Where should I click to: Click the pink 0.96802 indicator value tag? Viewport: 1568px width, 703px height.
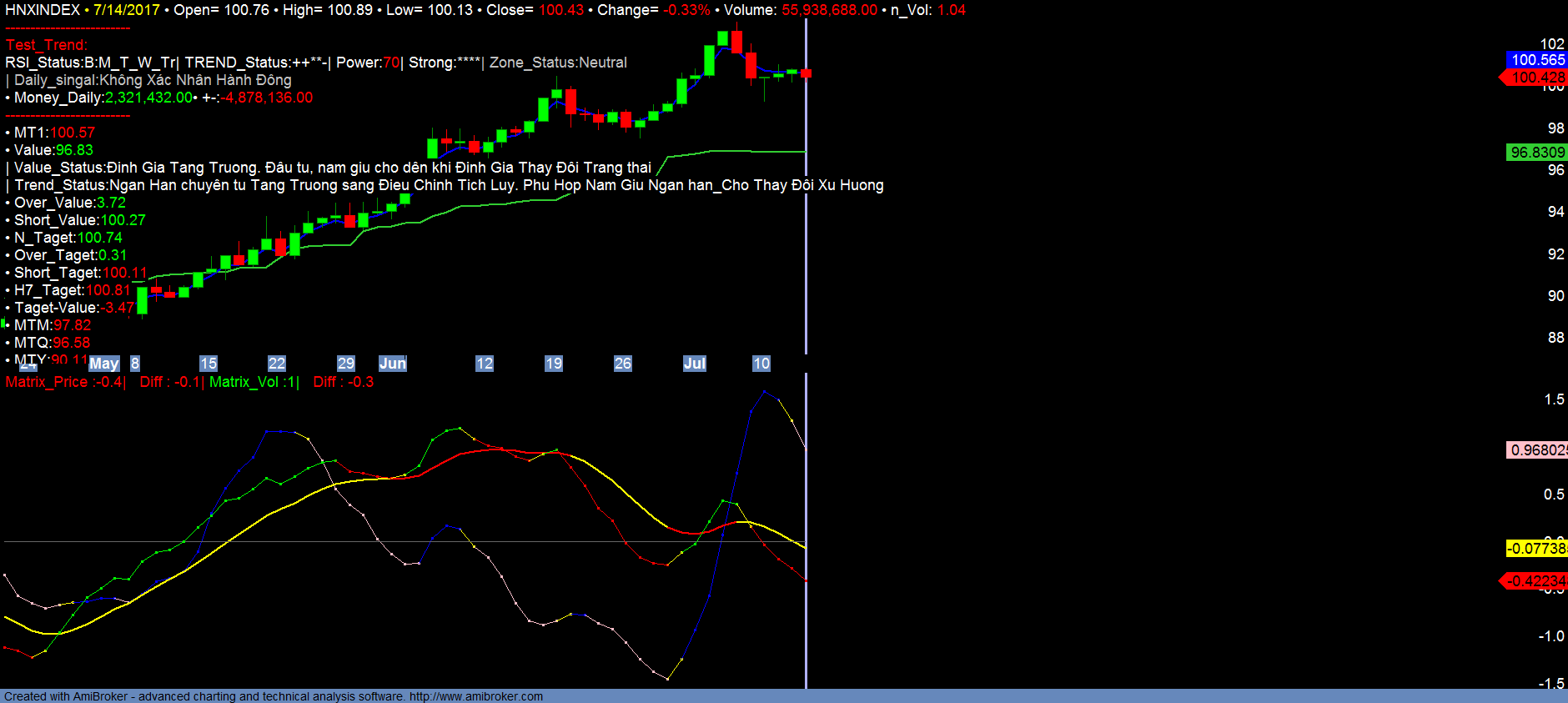tap(1536, 450)
